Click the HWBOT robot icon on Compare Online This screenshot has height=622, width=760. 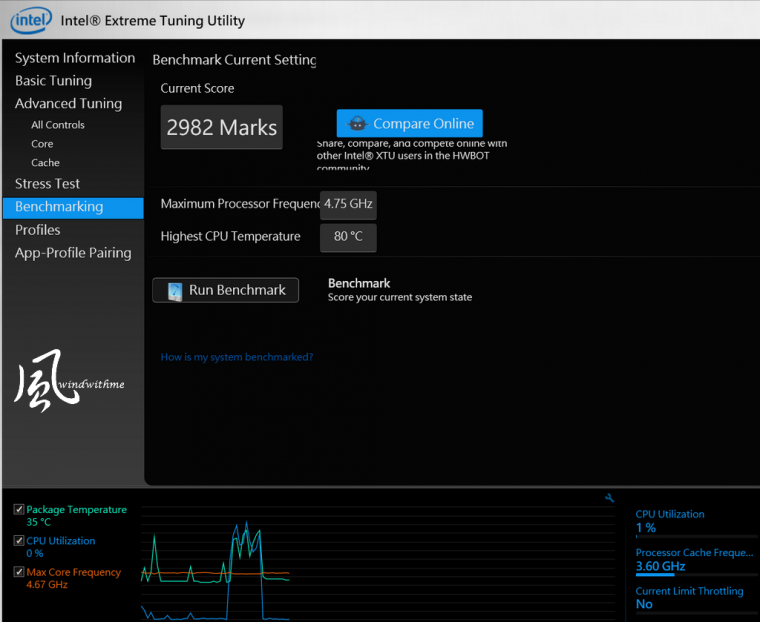point(358,124)
